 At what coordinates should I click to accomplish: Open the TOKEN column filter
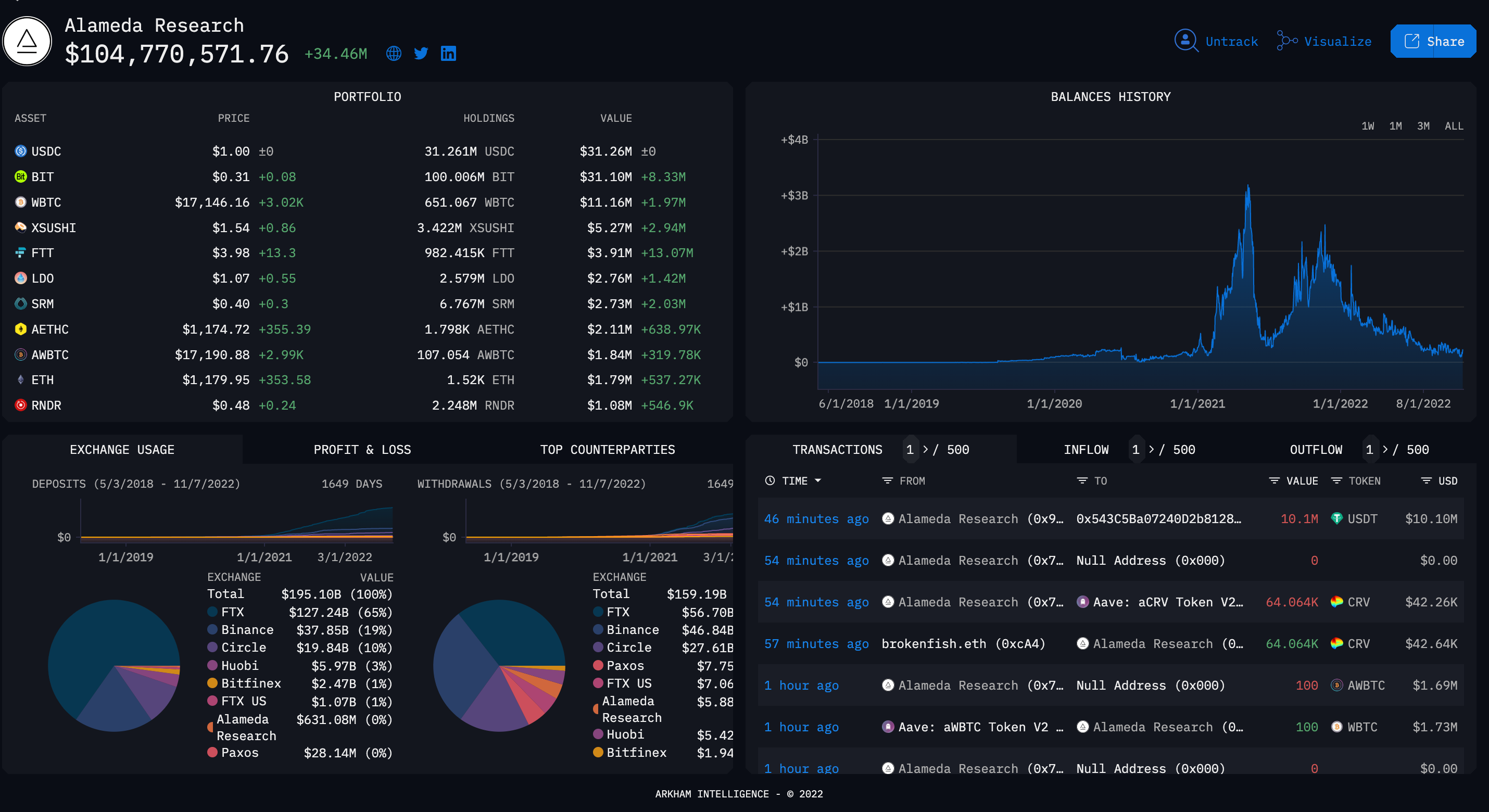pos(1336,481)
